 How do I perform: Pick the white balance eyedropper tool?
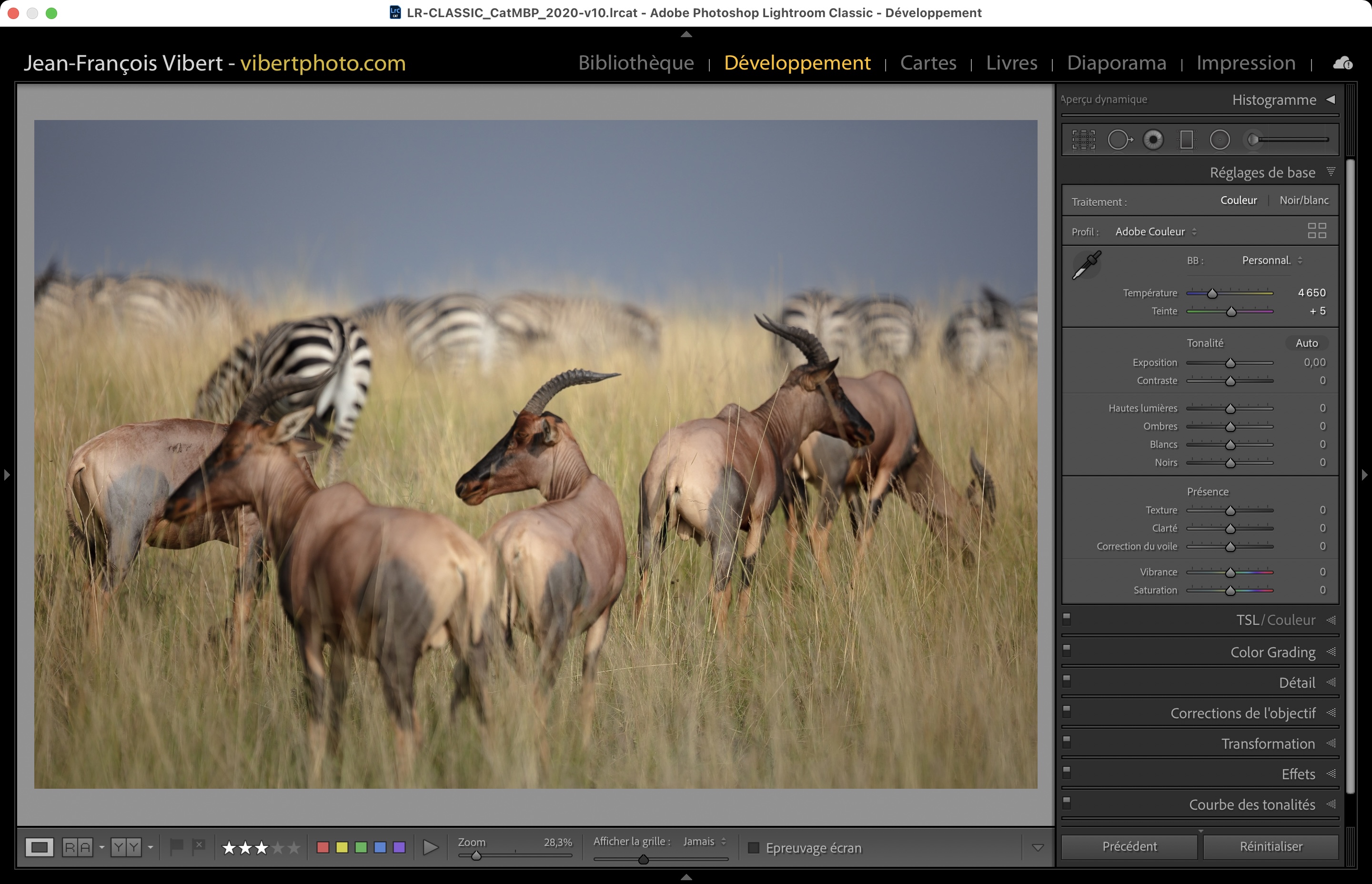[1087, 265]
